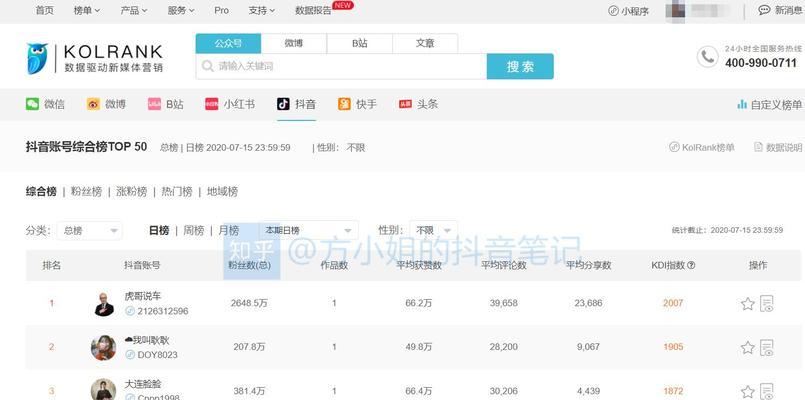Switch to 地域榜 ranking tab
Image resolution: width=805 pixels, height=400 pixels.
click(x=222, y=192)
